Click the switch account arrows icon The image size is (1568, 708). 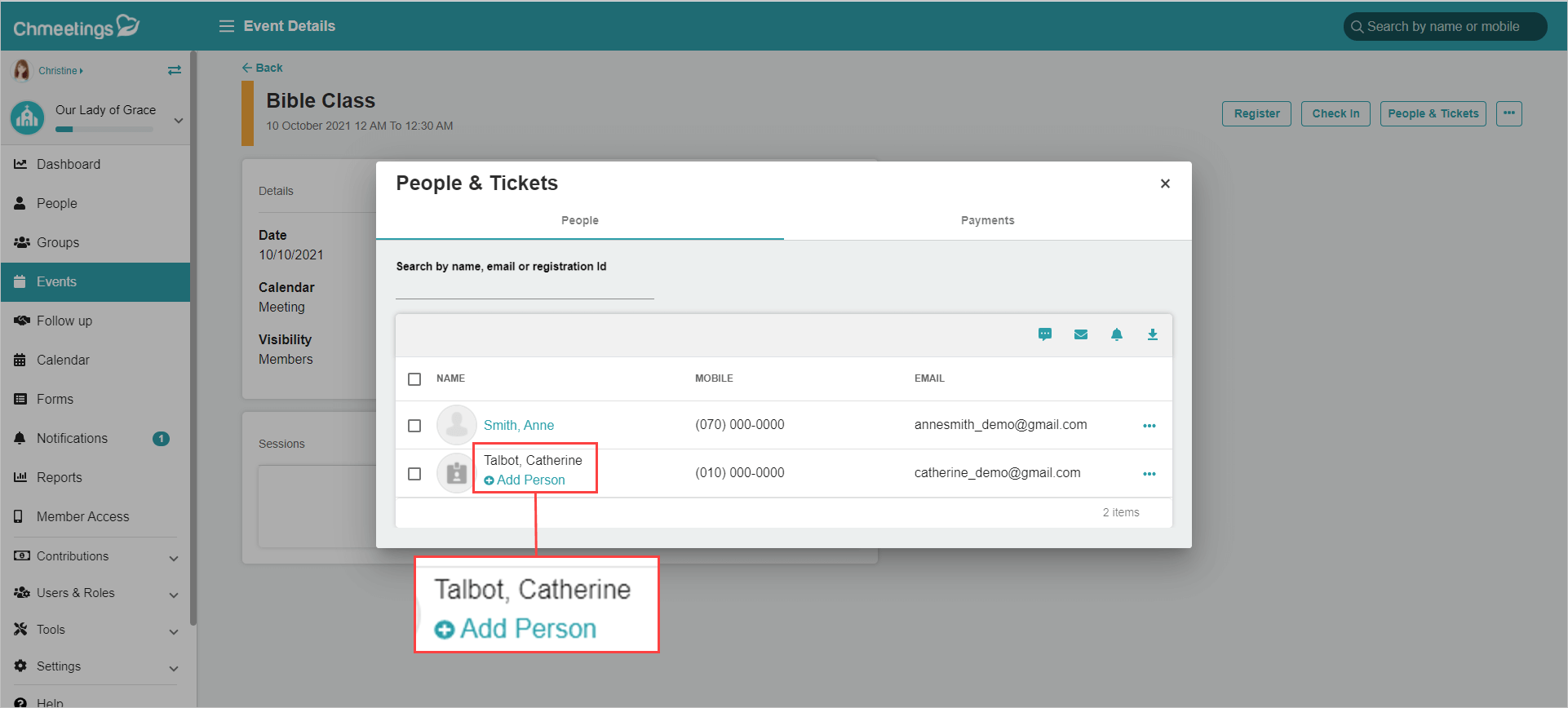(x=175, y=70)
